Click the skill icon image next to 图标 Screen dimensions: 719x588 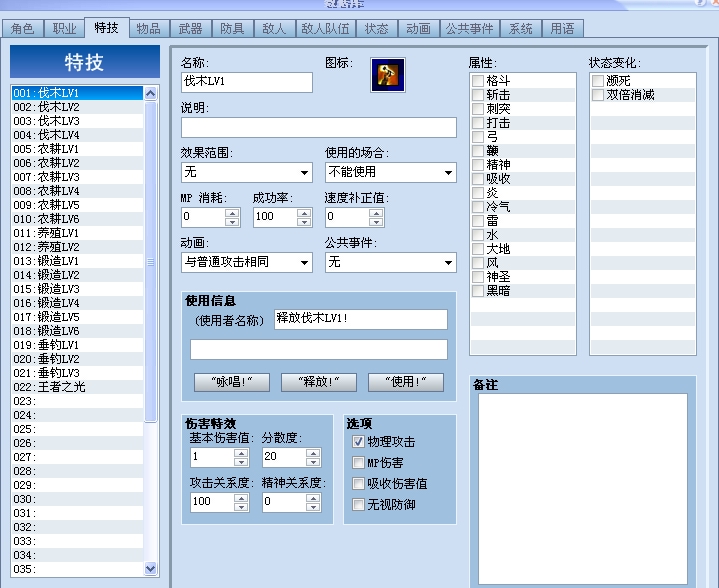tap(388, 75)
